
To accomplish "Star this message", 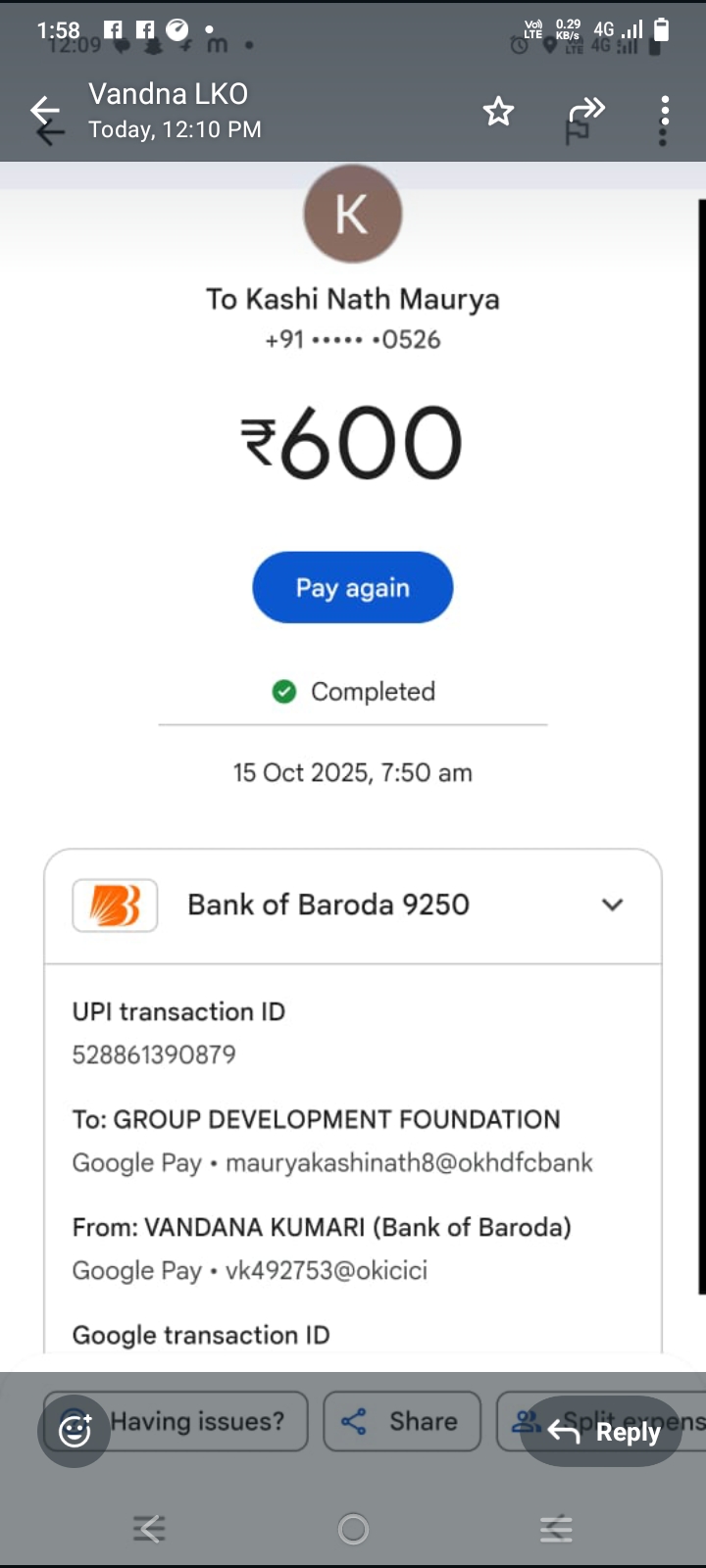I will (498, 112).
